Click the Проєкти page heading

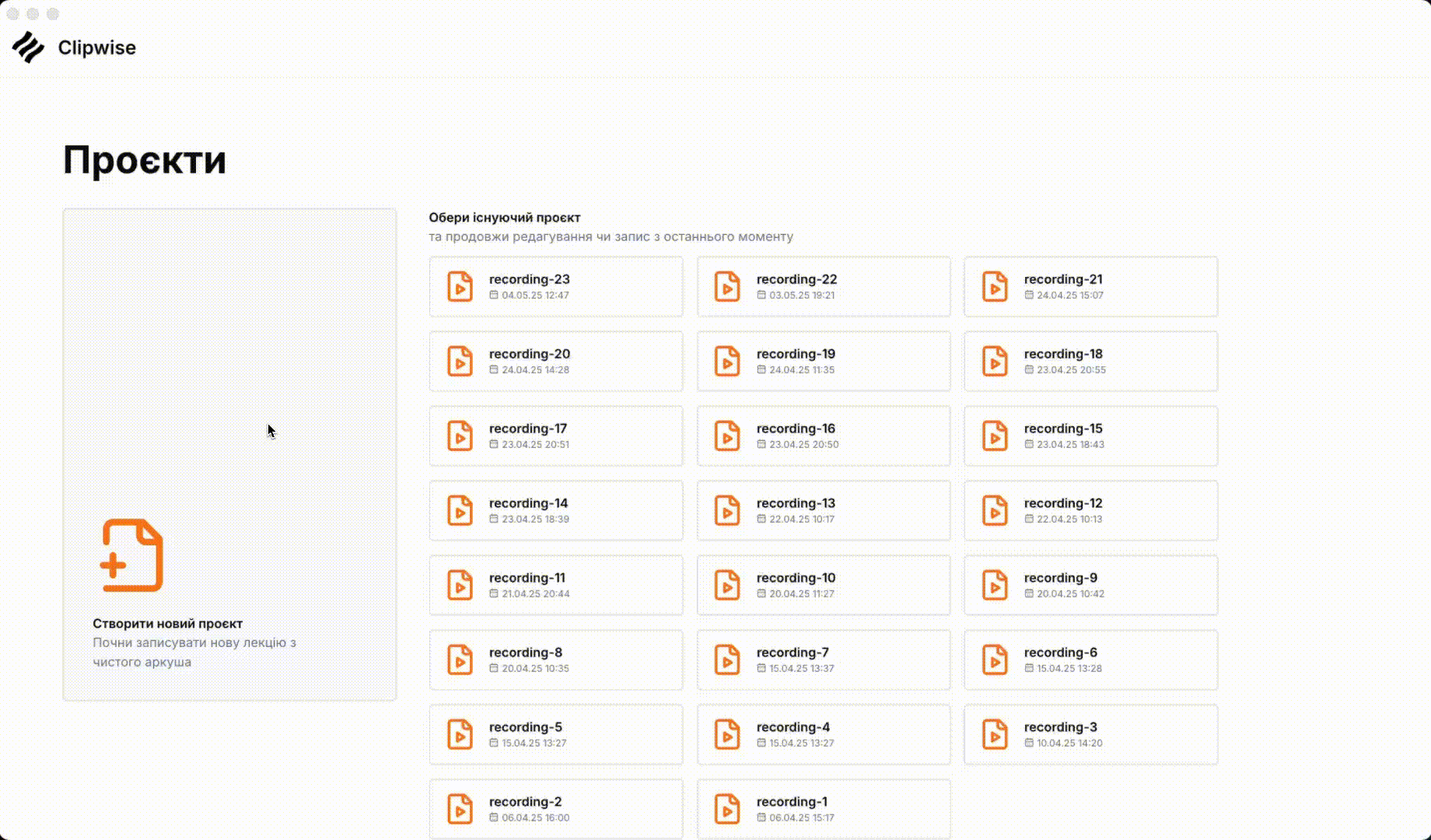pyautogui.click(x=145, y=160)
